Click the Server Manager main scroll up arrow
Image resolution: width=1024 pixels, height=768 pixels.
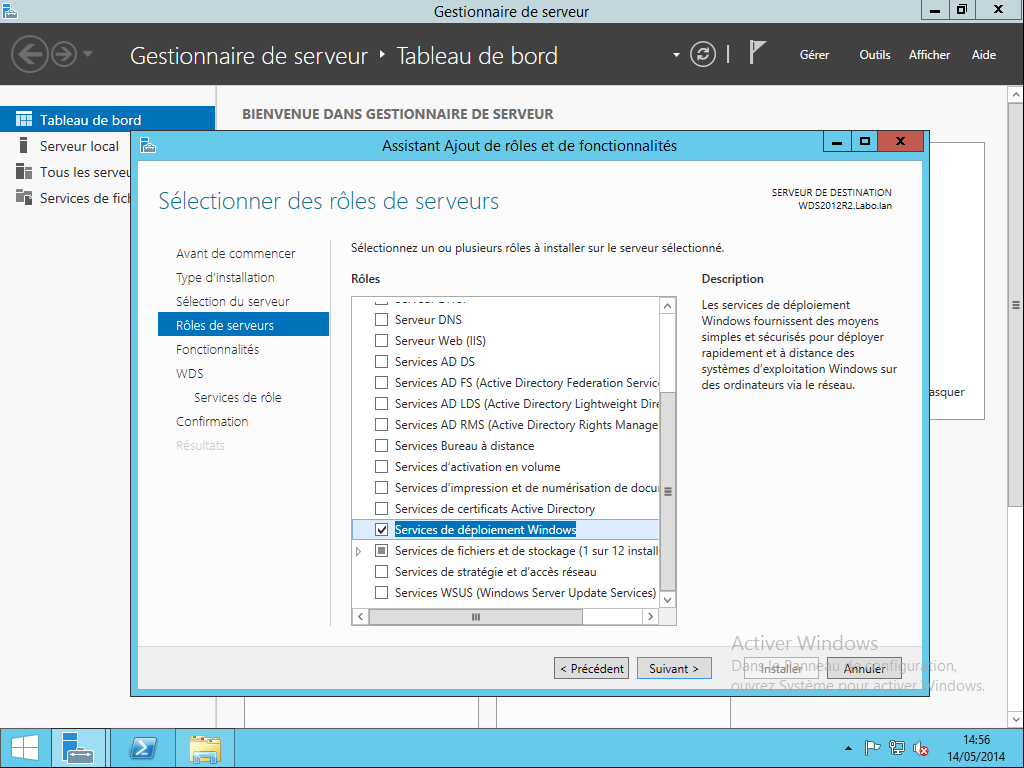click(1016, 95)
